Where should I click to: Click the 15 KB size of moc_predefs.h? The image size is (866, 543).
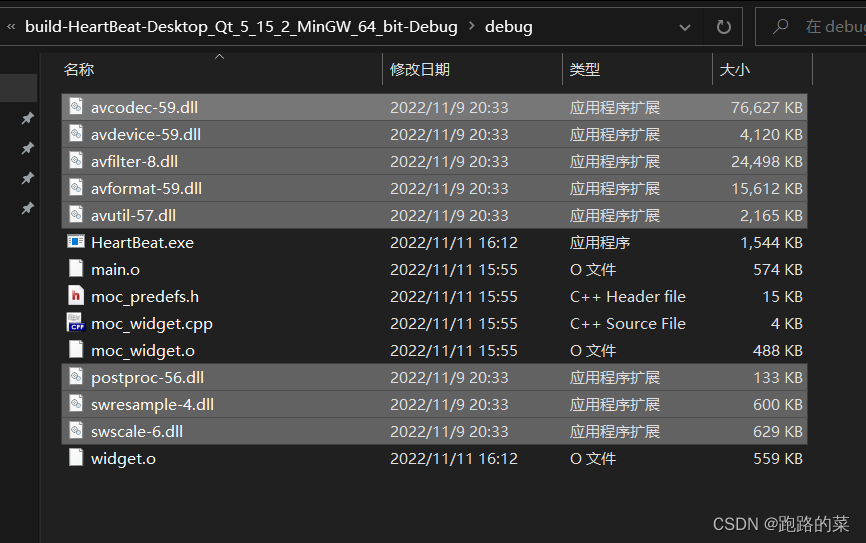[782, 297]
